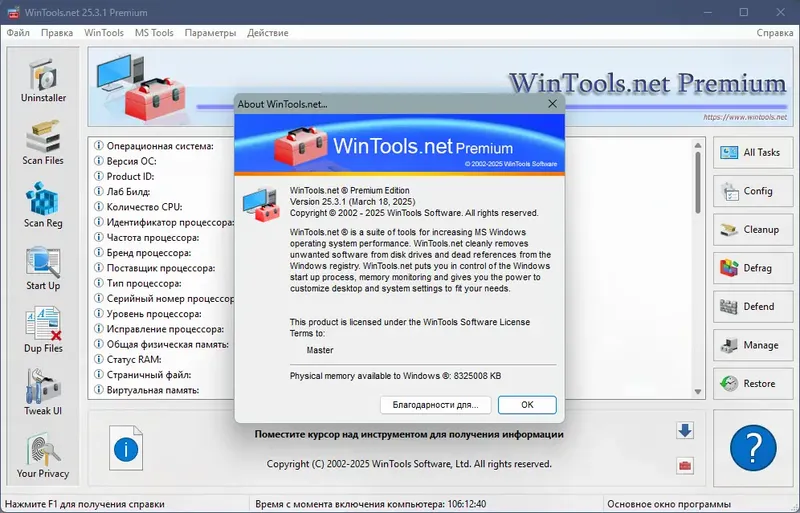Viewport: 800px width, 513px height.
Task: Click the WinTools.net toolbox logo in banner
Action: pos(141,87)
